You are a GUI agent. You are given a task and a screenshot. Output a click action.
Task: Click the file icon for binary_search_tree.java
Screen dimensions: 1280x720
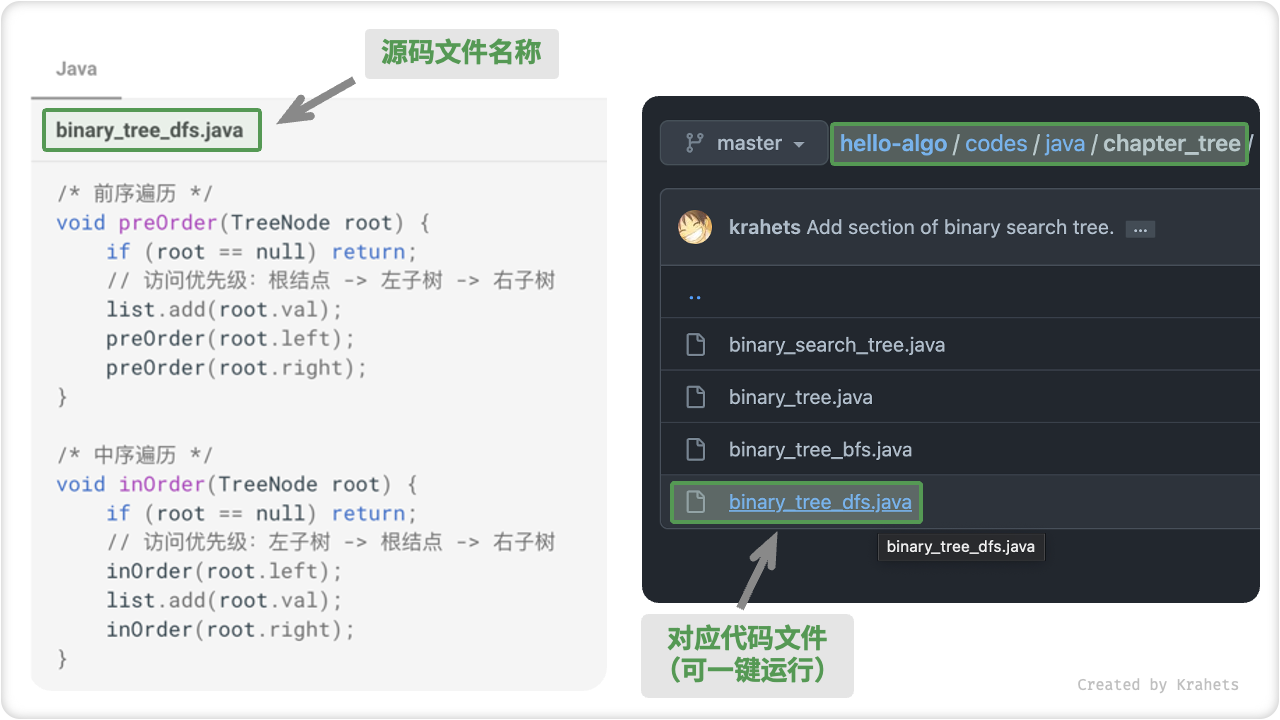click(695, 344)
